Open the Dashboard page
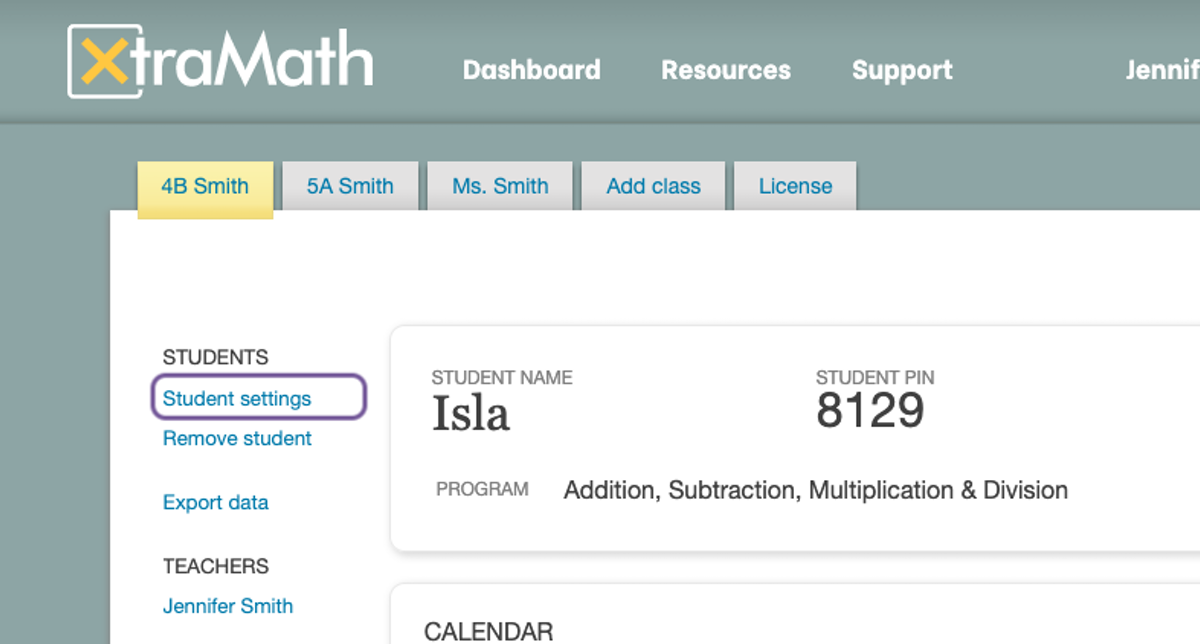The height and width of the screenshot is (644, 1200). click(x=531, y=70)
